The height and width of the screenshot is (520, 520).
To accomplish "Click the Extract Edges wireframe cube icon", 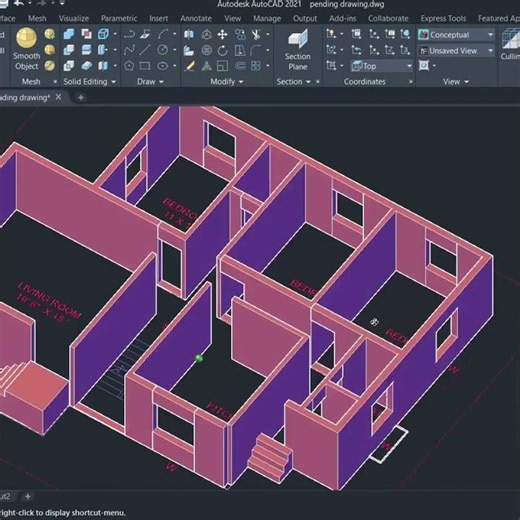I will point(103,34).
